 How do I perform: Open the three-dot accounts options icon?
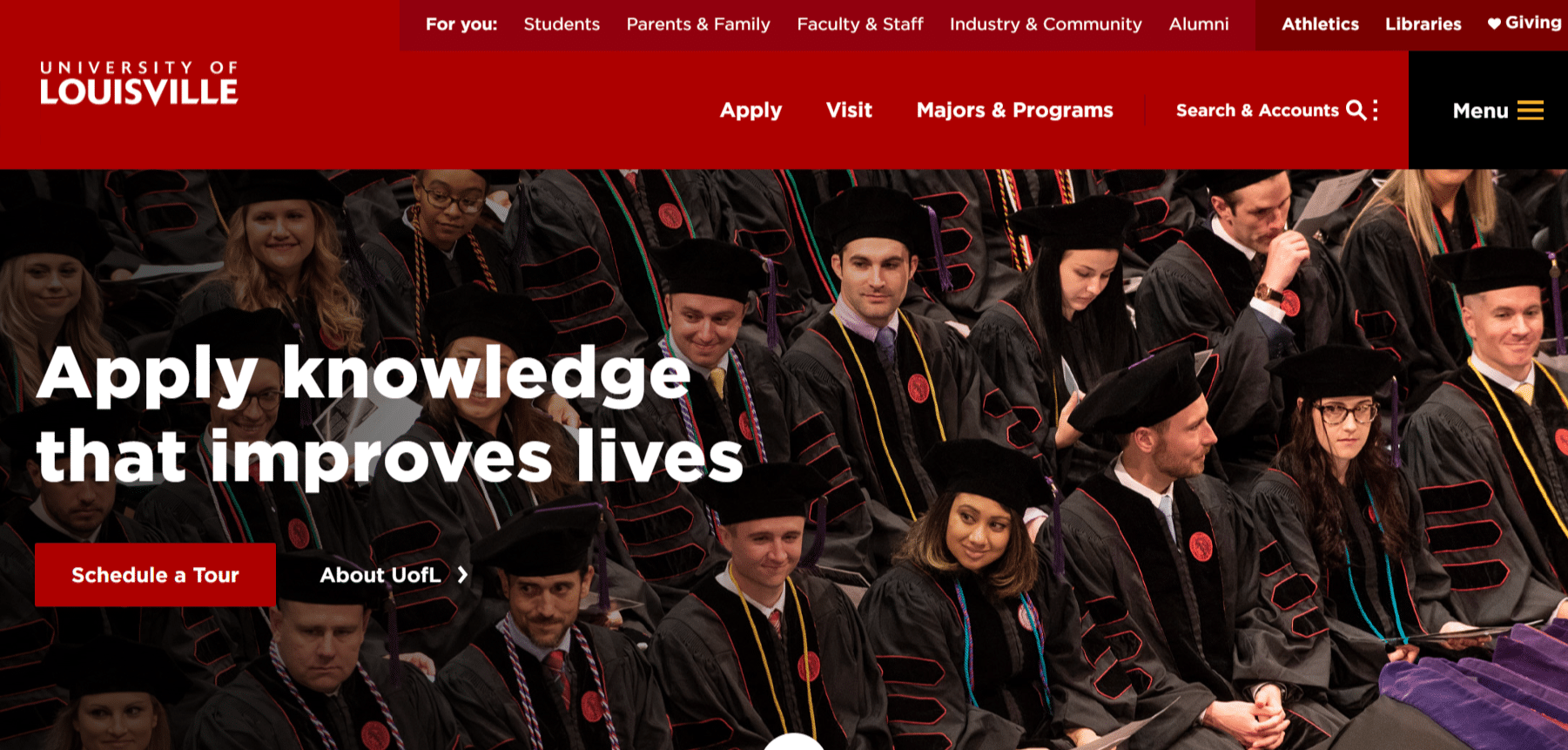point(1375,110)
